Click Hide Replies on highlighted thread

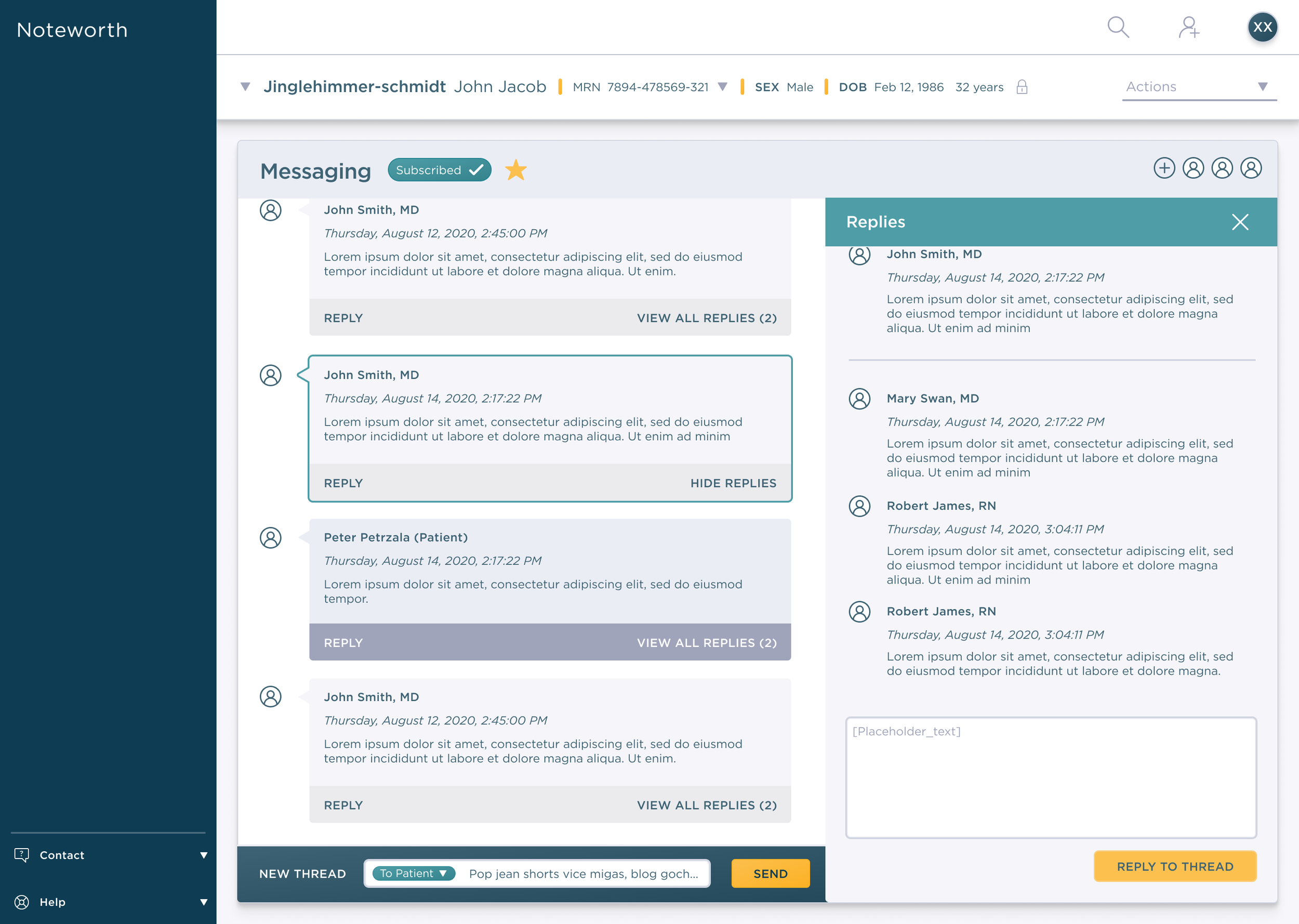click(733, 483)
